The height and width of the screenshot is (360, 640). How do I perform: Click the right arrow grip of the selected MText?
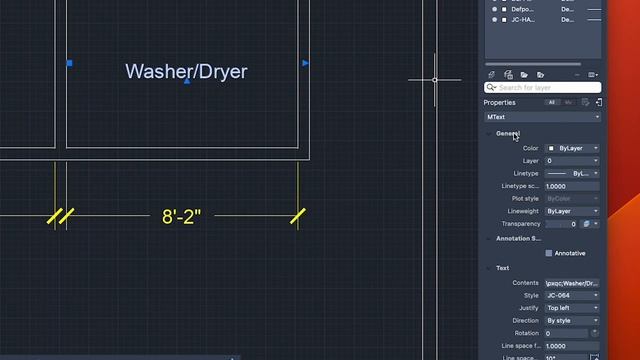click(305, 63)
